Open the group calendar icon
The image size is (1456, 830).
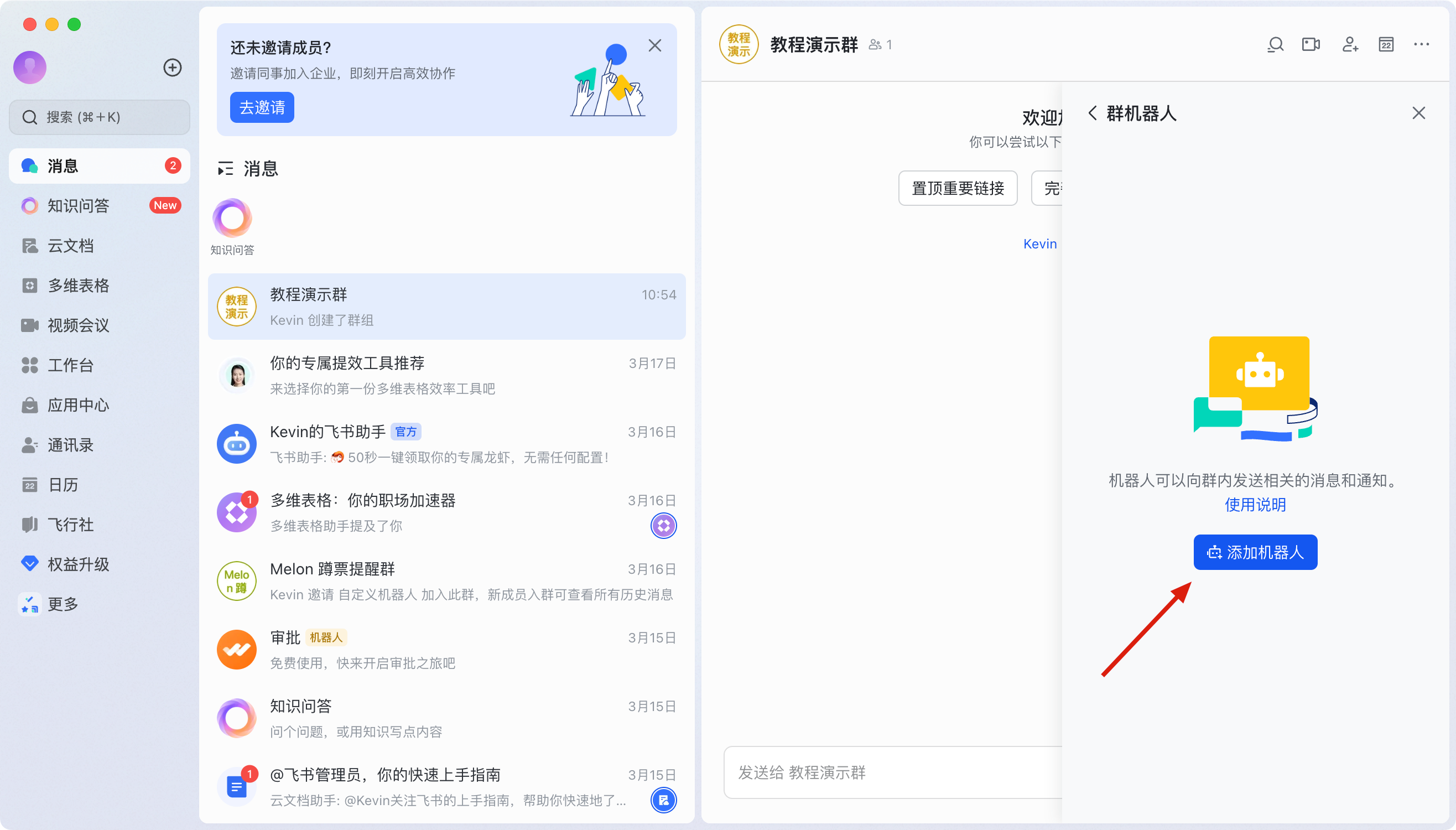tap(1386, 44)
